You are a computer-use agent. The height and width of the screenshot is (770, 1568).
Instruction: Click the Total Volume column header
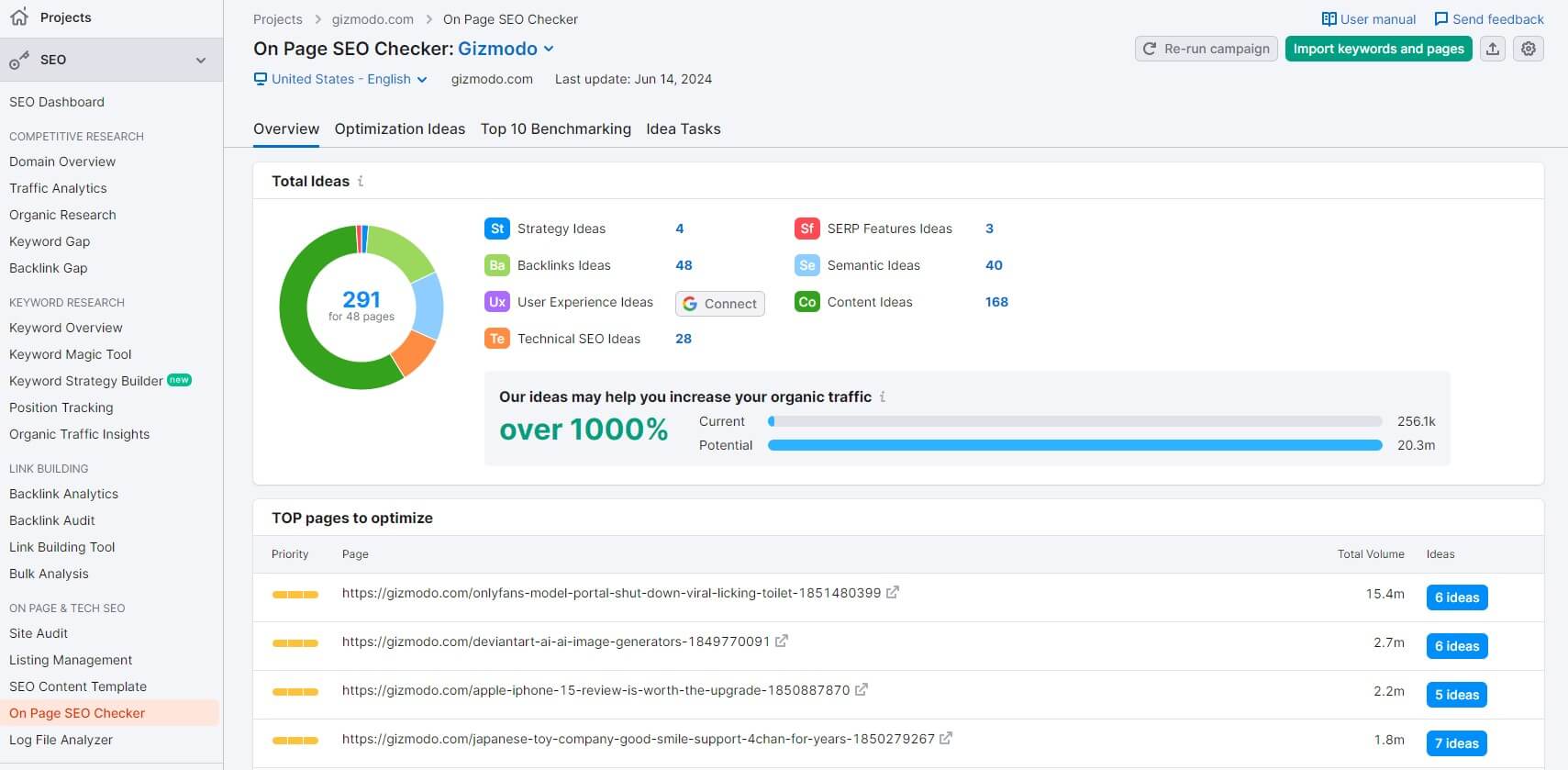point(1371,554)
